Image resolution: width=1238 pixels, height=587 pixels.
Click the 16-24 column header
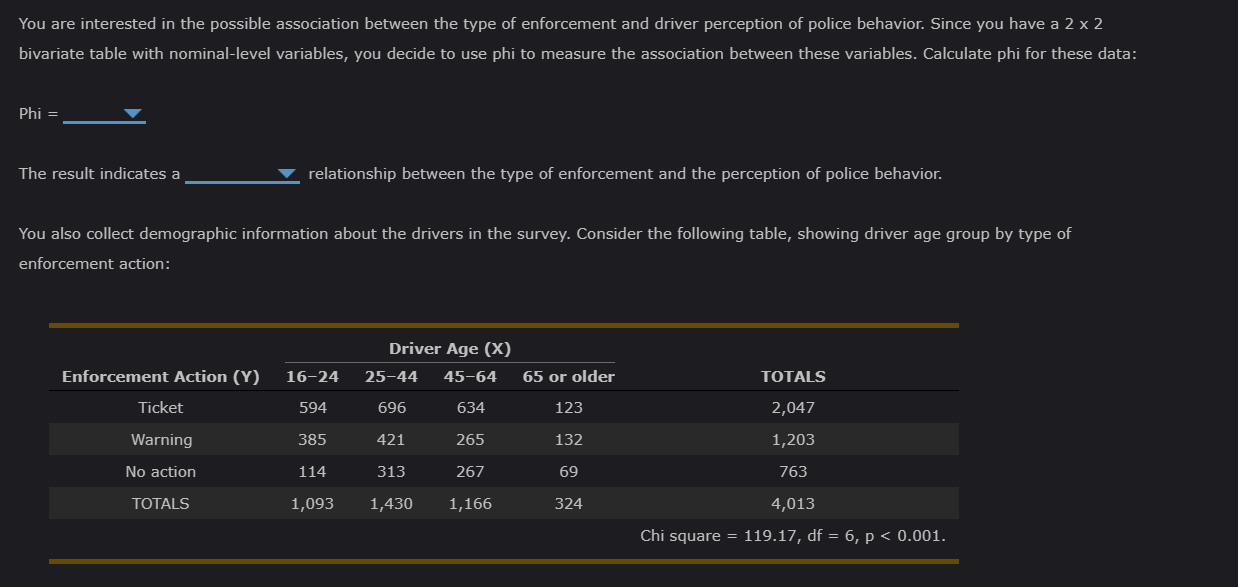coord(312,376)
